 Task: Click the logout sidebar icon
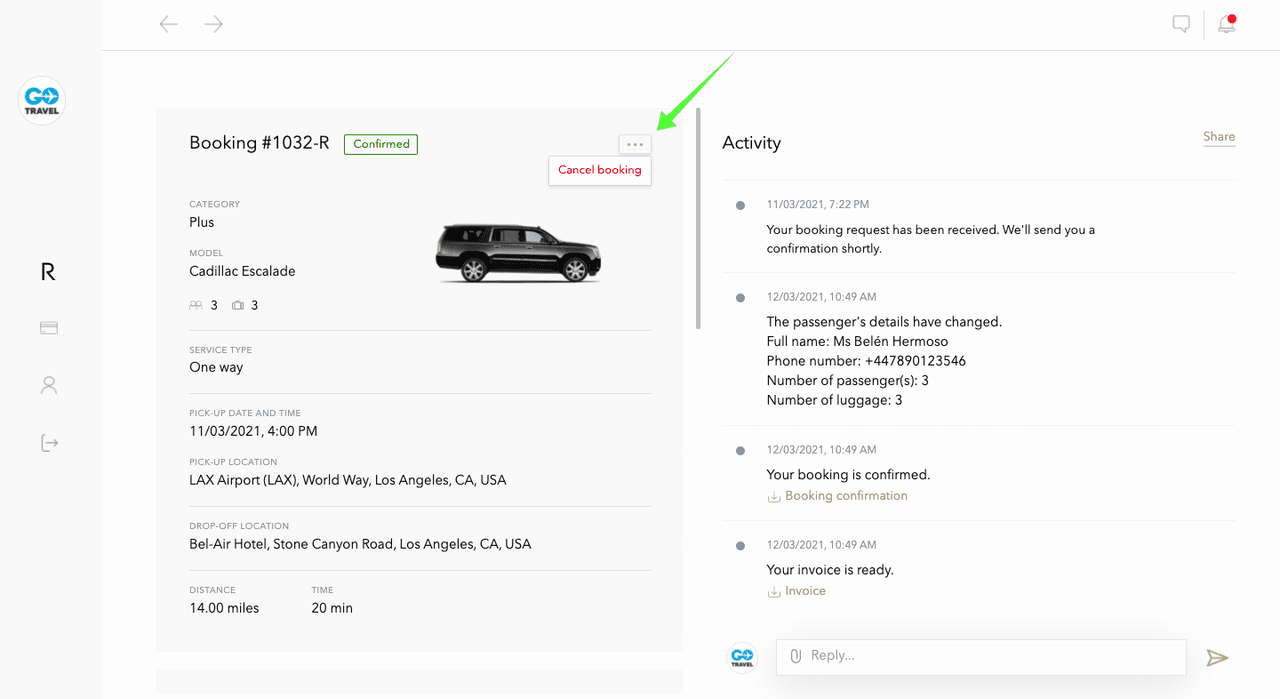click(49, 443)
